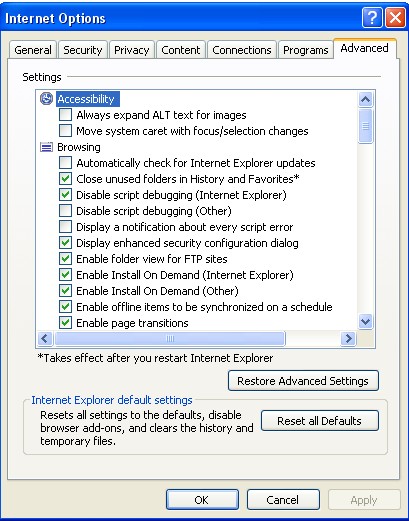This screenshot has height=521, width=409.
Task: Click the scroll left arrow
Action: coord(45,339)
